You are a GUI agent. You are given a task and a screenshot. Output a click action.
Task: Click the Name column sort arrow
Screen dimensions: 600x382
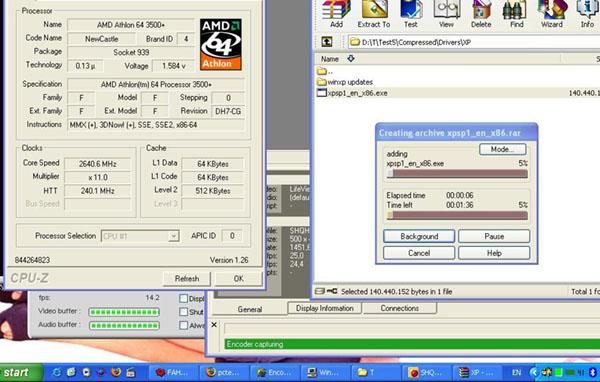click(351, 59)
